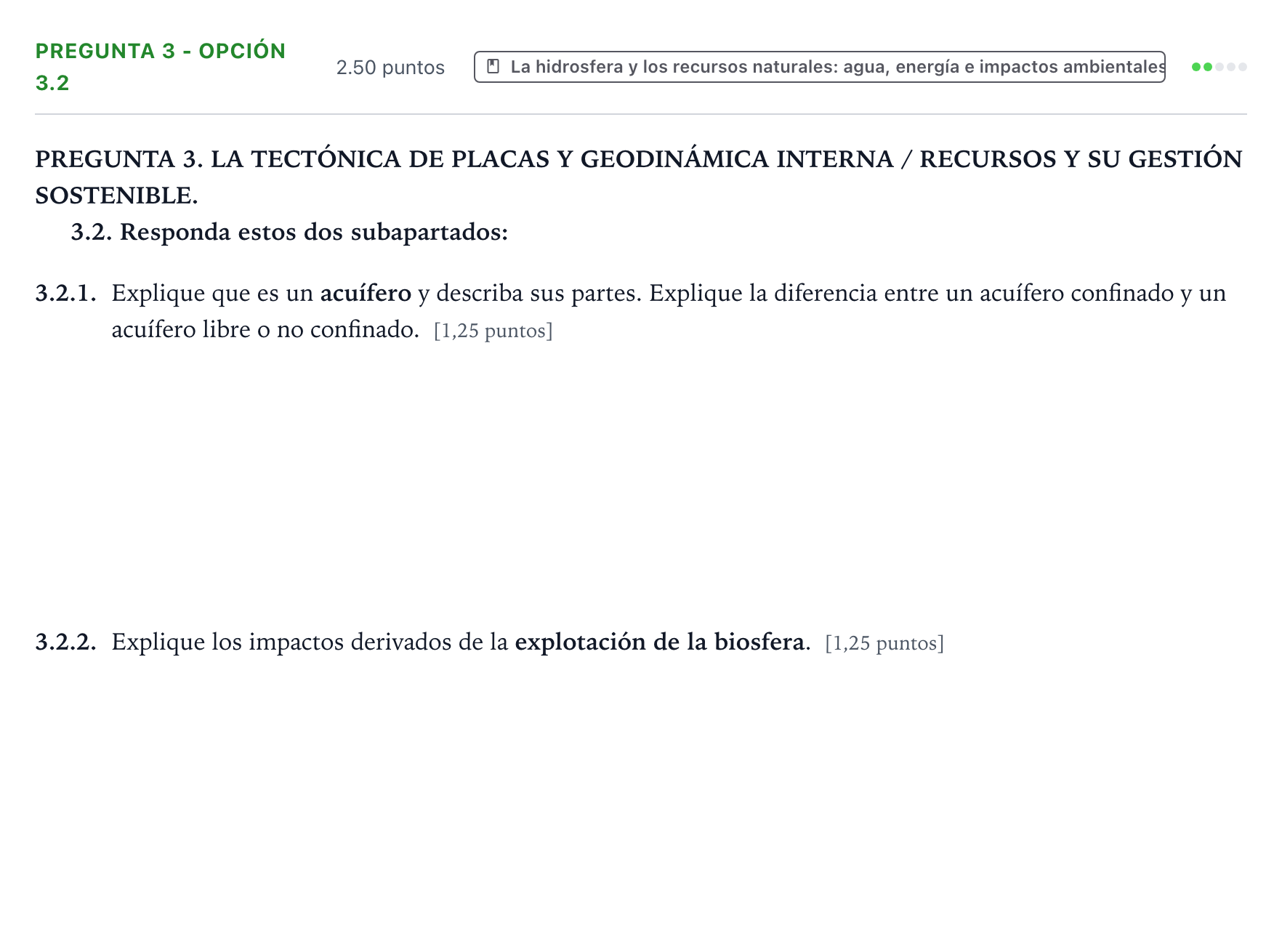Viewport: 1282px width, 952px height.
Task: Click '[1,25 puntos]' after 'no confinado'
Action: tap(493, 331)
